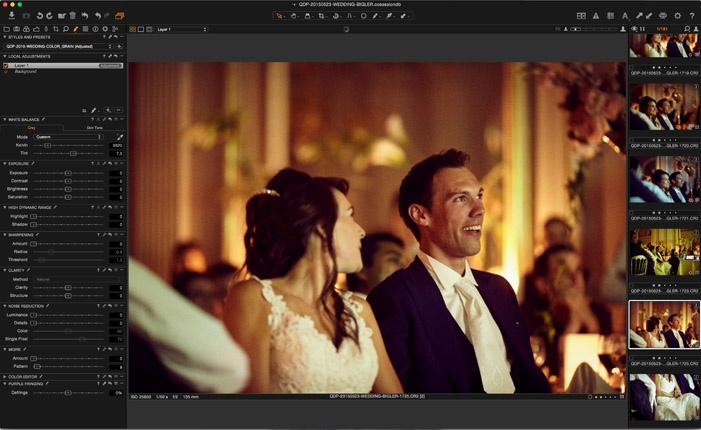701x430 pixels.
Task: Open the Output gear tool tab
Action: 105,29
